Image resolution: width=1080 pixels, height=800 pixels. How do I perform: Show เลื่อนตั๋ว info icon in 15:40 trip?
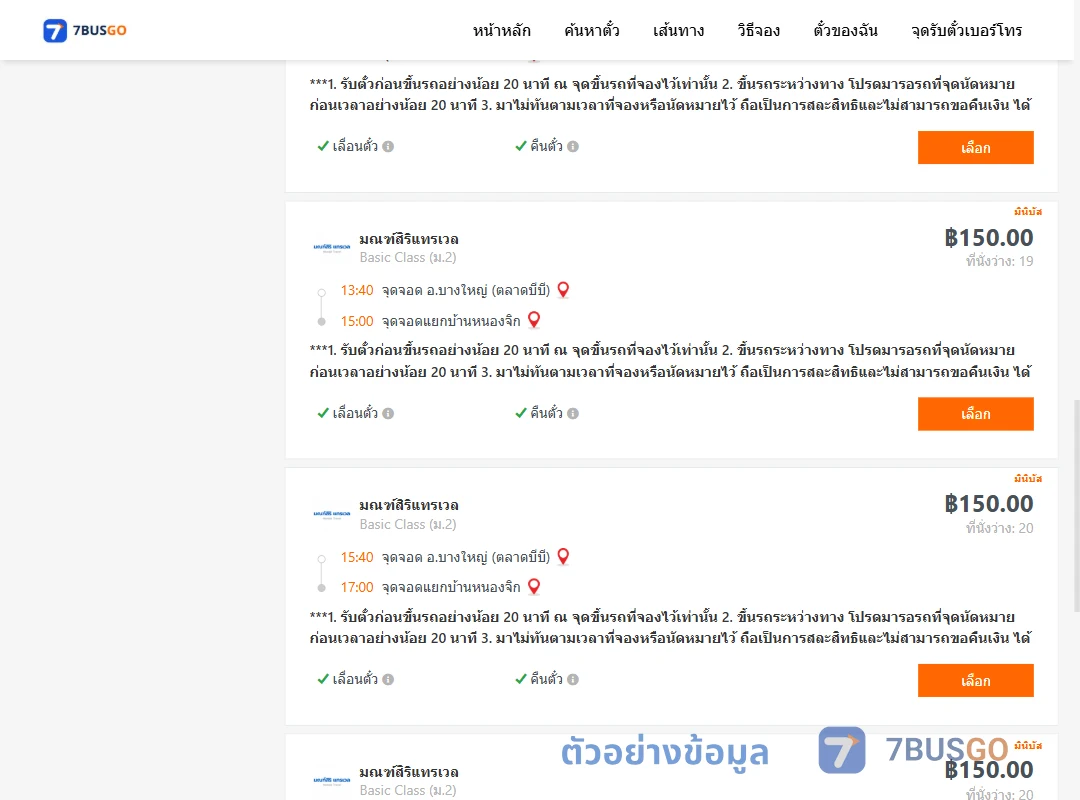(388, 679)
